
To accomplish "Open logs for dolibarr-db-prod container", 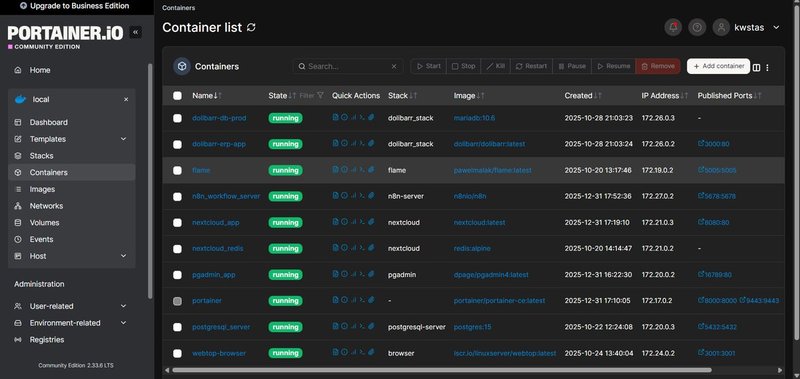I will (335, 117).
